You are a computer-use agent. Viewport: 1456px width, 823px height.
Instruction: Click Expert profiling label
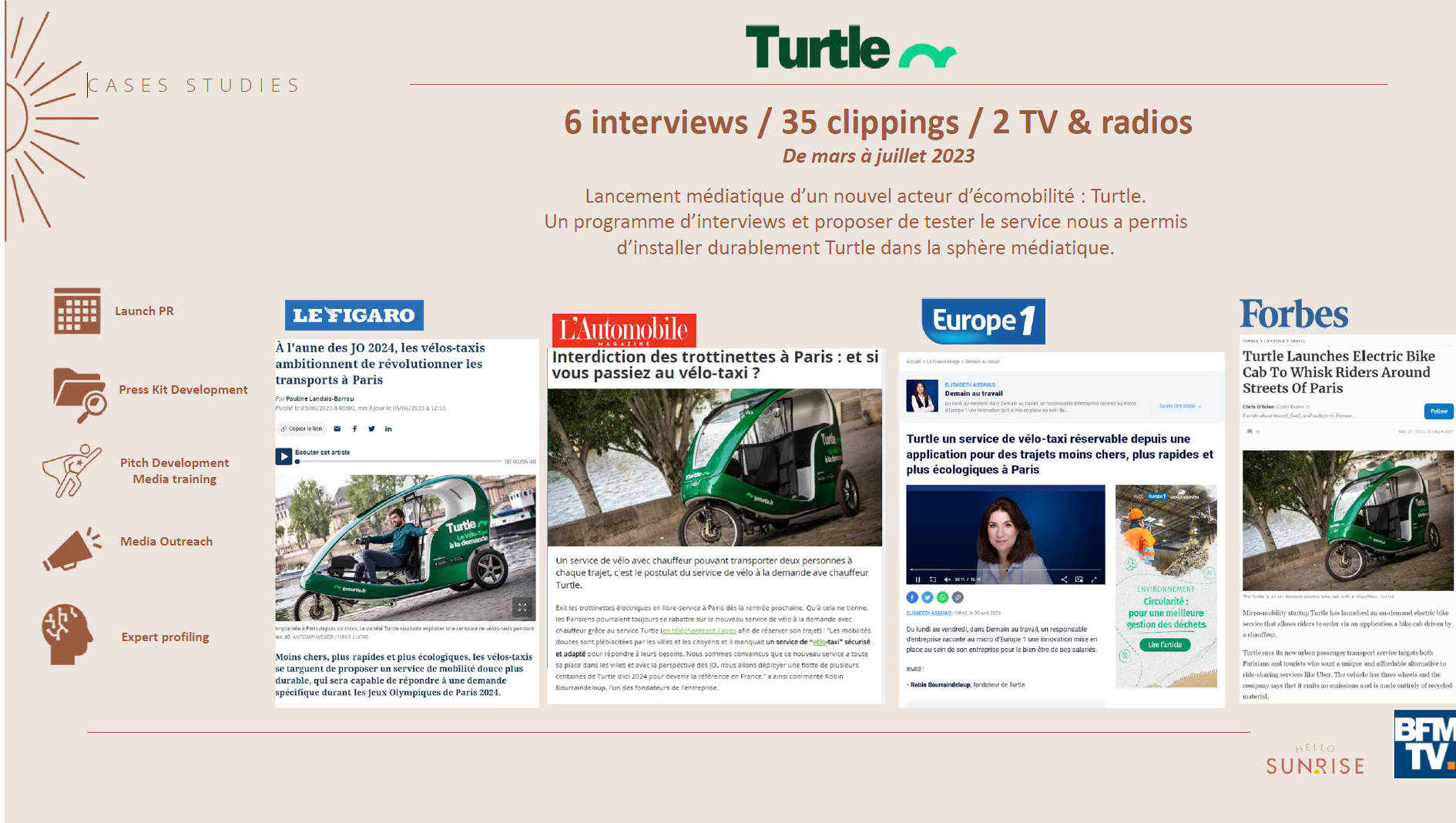coord(165,637)
